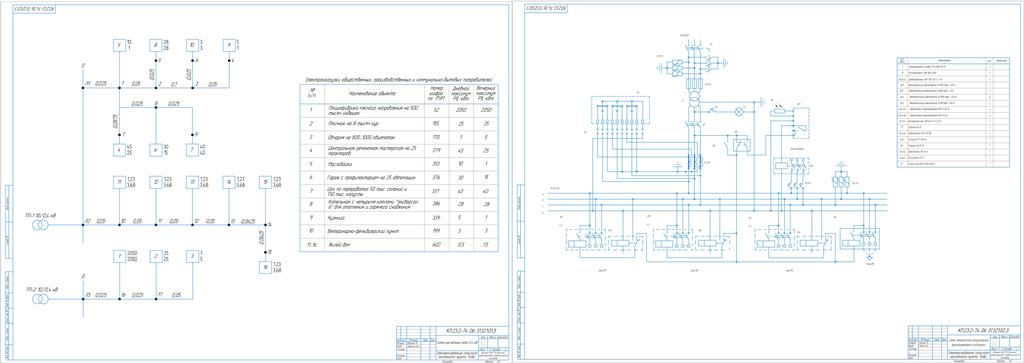
Task: Click the signal lamp symbol in control circuit
Action: point(739,111)
